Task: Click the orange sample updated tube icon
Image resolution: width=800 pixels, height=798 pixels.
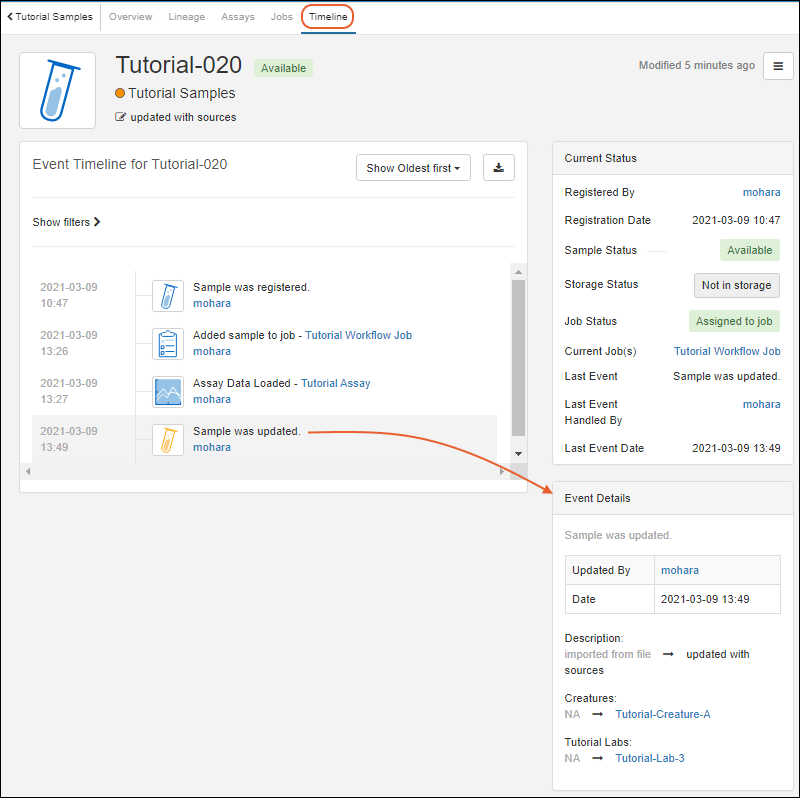Action: [168, 439]
